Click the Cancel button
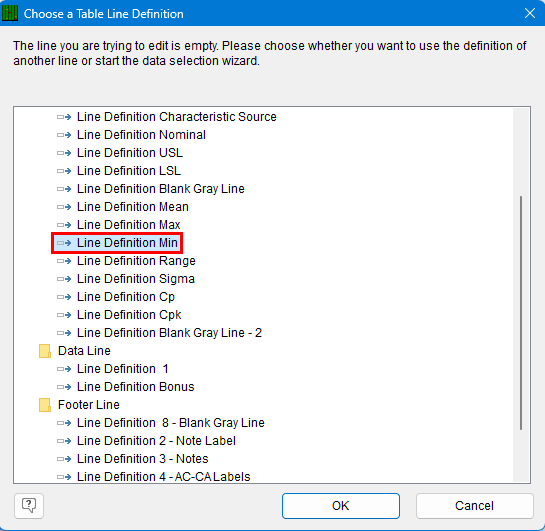The height and width of the screenshot is (531, 545). point(474,506)
